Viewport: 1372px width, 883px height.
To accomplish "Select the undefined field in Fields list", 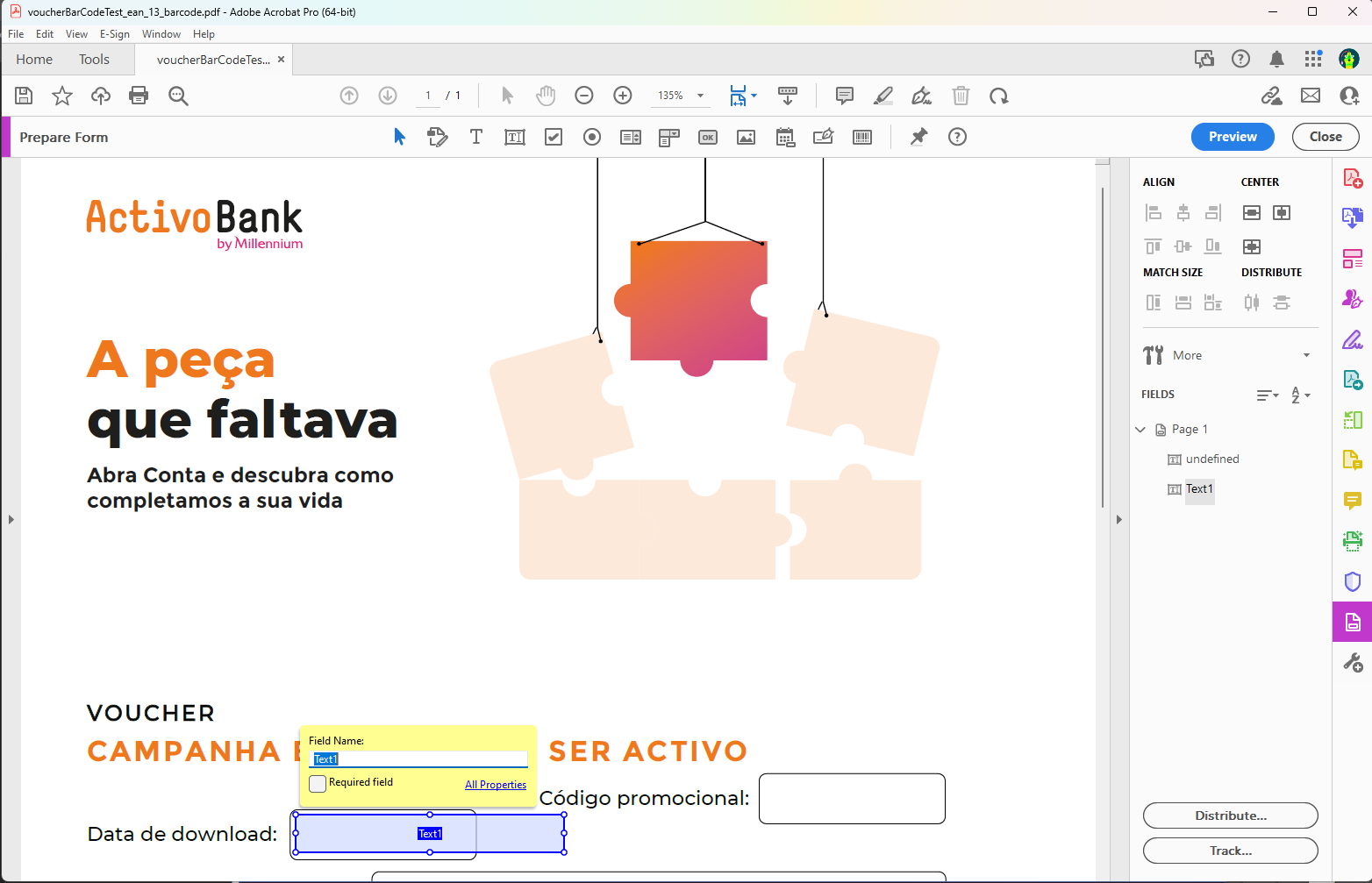I will (x=1211, y=459).
